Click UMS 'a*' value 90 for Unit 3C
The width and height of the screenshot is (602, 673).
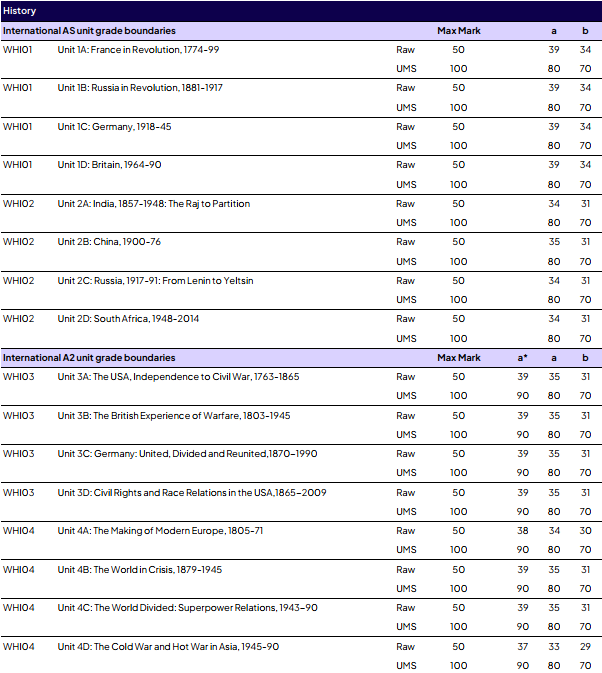point(522,473)
